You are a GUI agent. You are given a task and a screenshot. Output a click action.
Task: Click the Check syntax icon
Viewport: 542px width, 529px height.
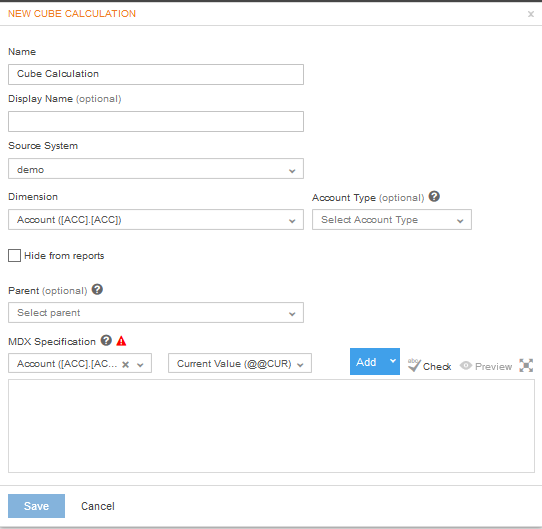(x=414, y=365)
